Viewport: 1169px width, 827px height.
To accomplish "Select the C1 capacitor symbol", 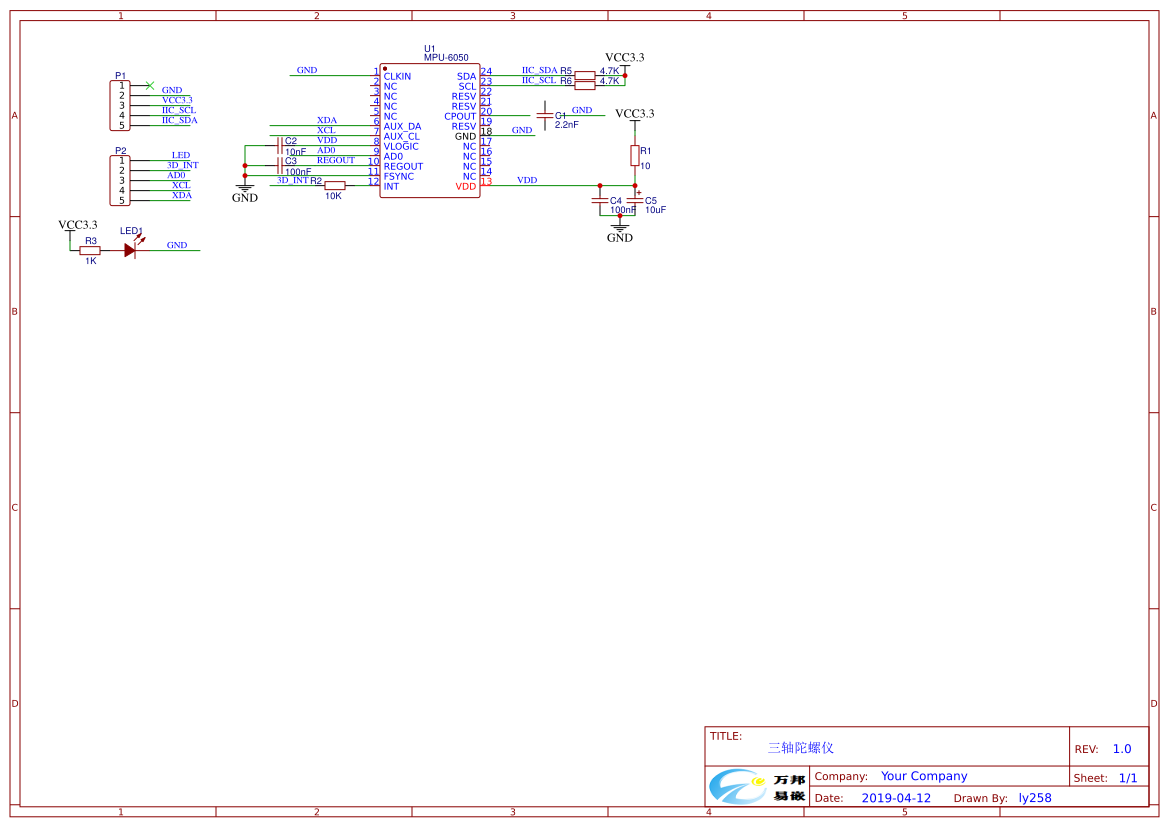I will point(545,116).
